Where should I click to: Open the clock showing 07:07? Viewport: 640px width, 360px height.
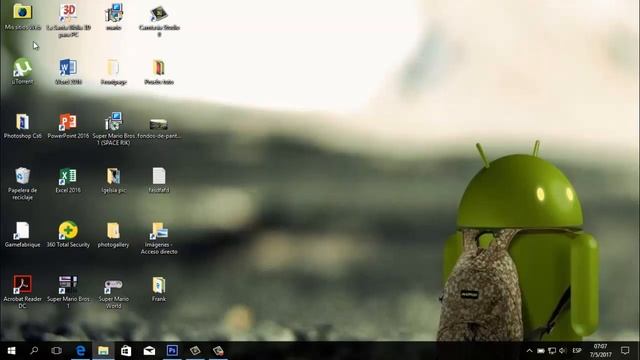(600, 351)
